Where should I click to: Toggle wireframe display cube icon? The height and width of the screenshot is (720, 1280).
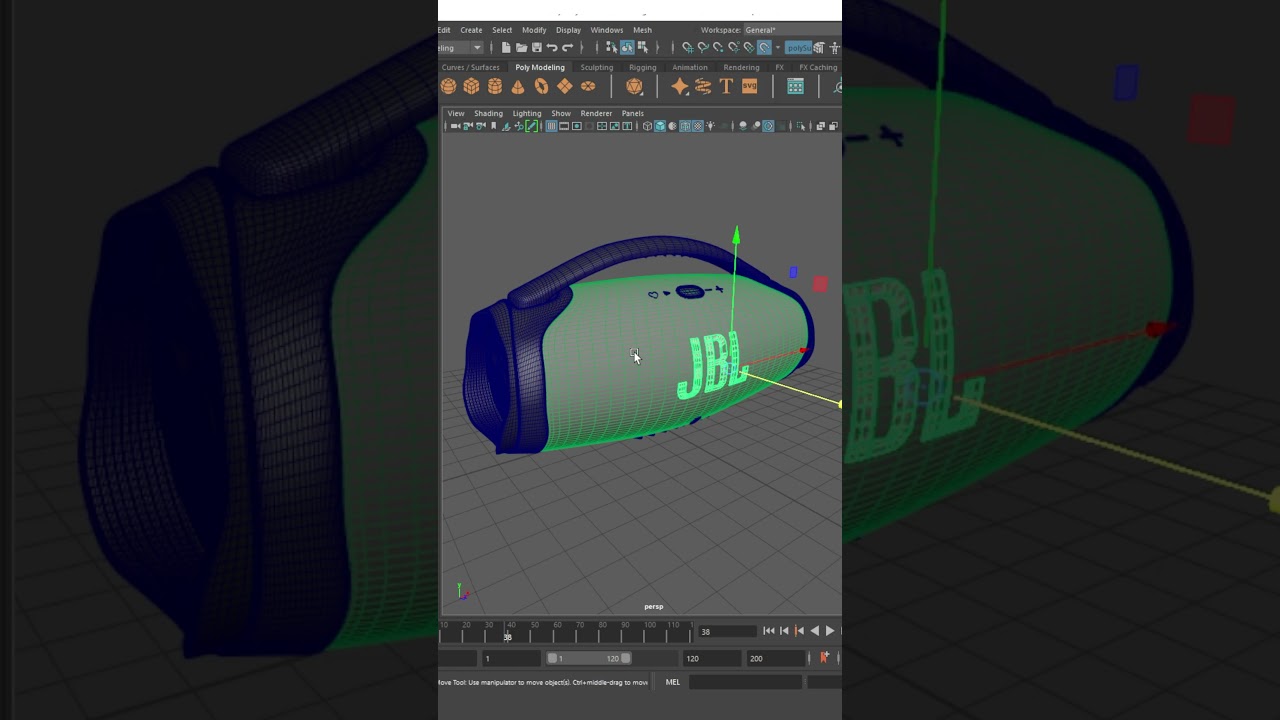pos(647,126)
